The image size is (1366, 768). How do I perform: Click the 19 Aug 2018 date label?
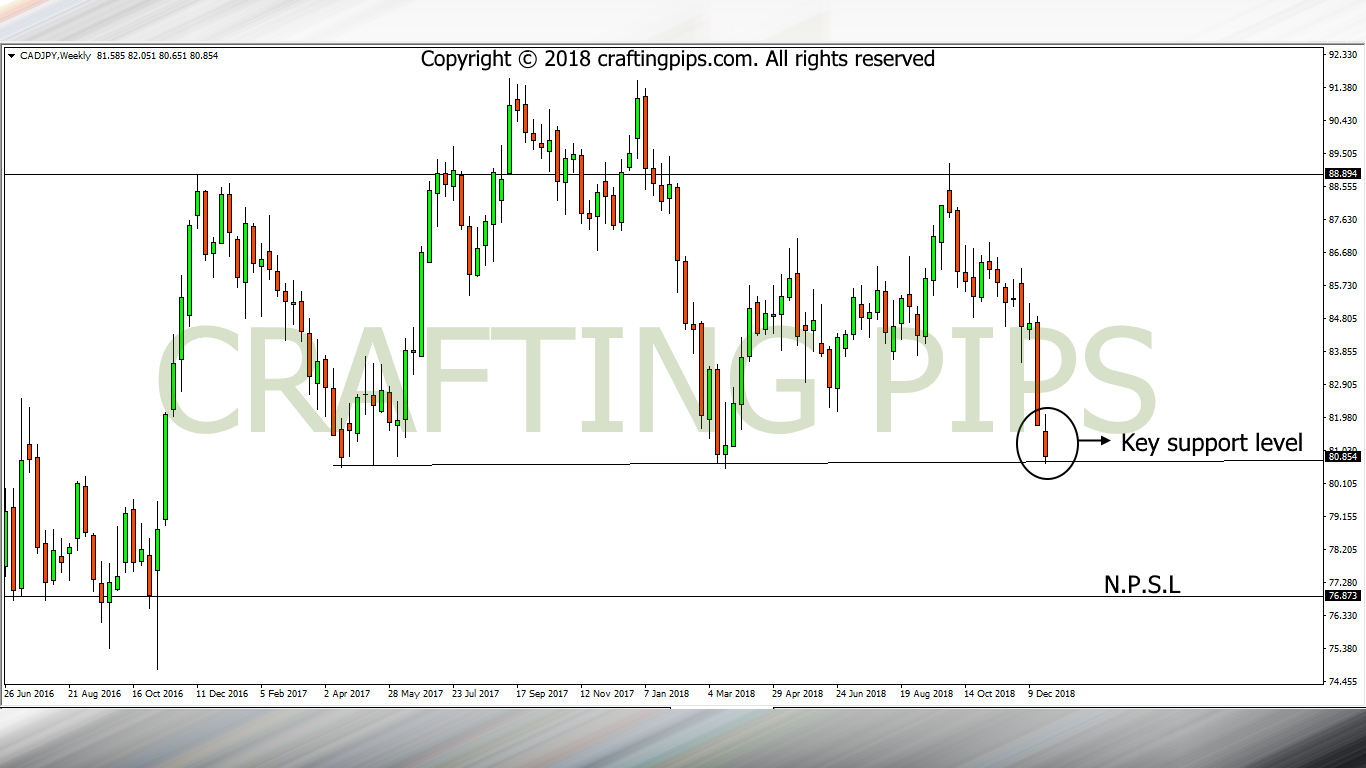point(926,693)
